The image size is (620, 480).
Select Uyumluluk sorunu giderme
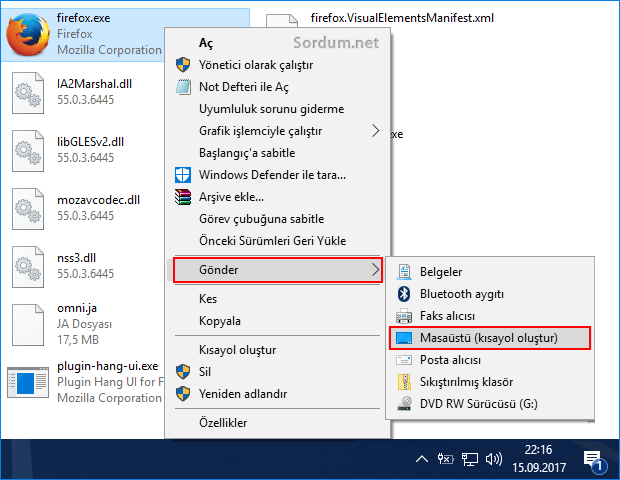coord(278,109)
